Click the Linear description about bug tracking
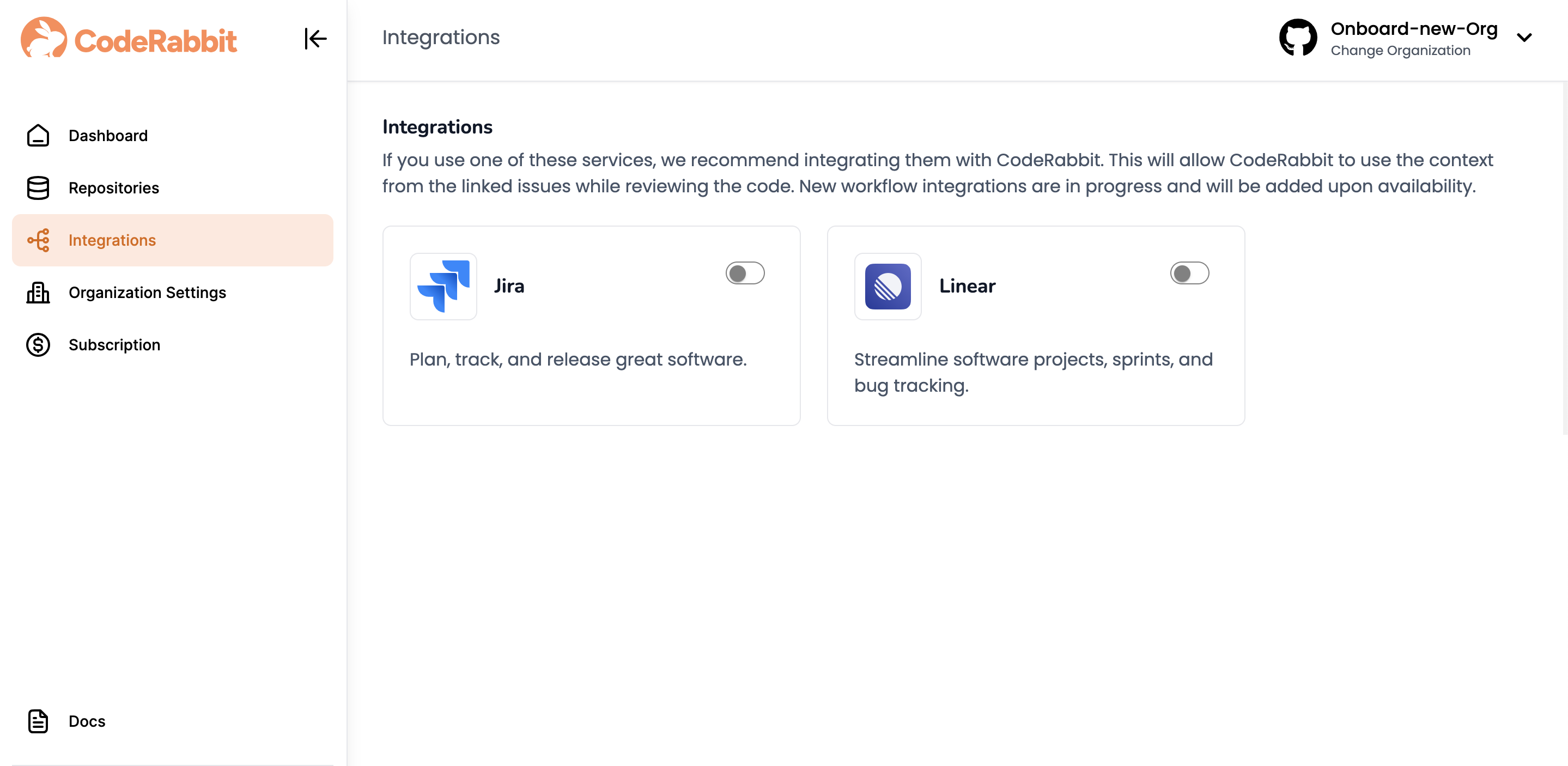Screen dimensions: 1568x766 (1033, 372)
